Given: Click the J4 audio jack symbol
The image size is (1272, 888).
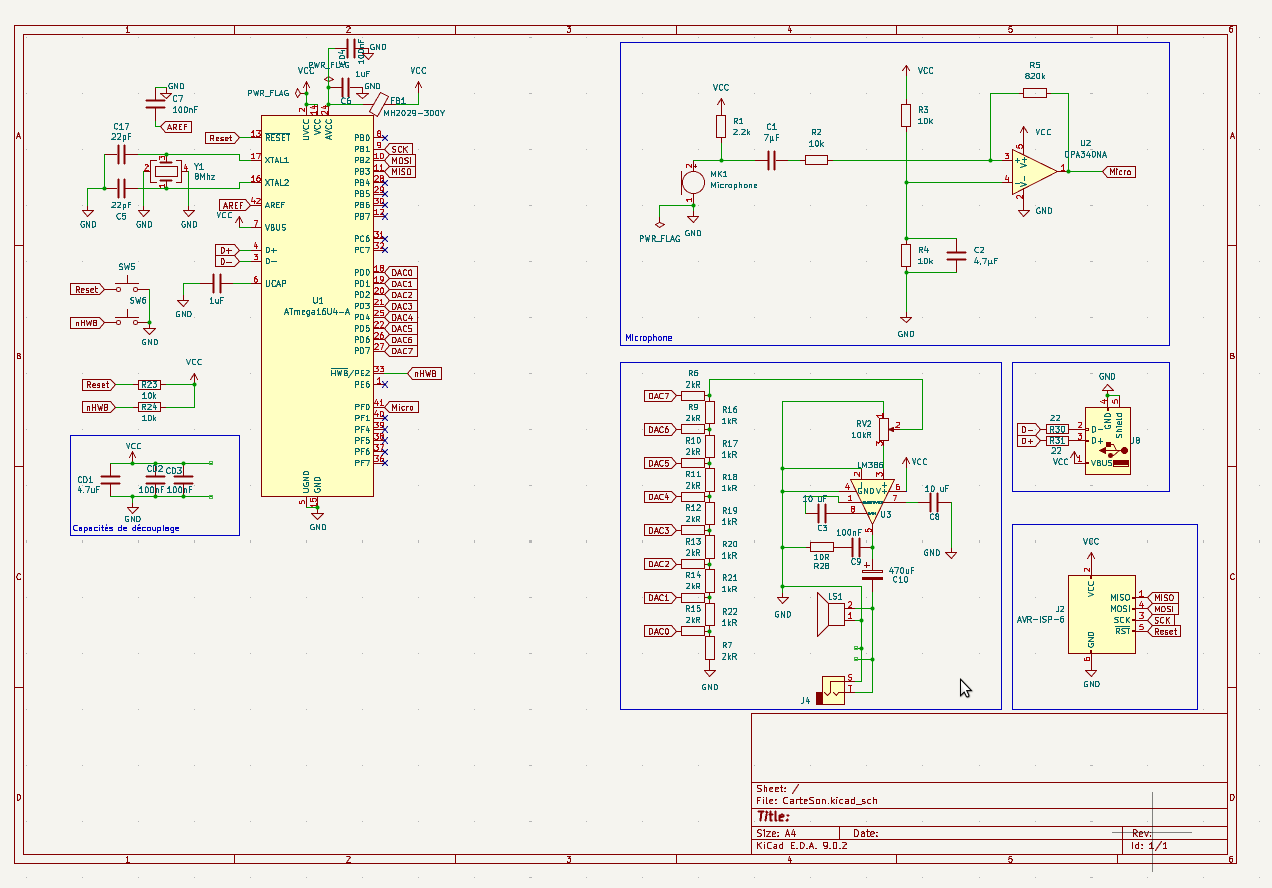Looking at the screenshot, I should click(x=832, y=689).
